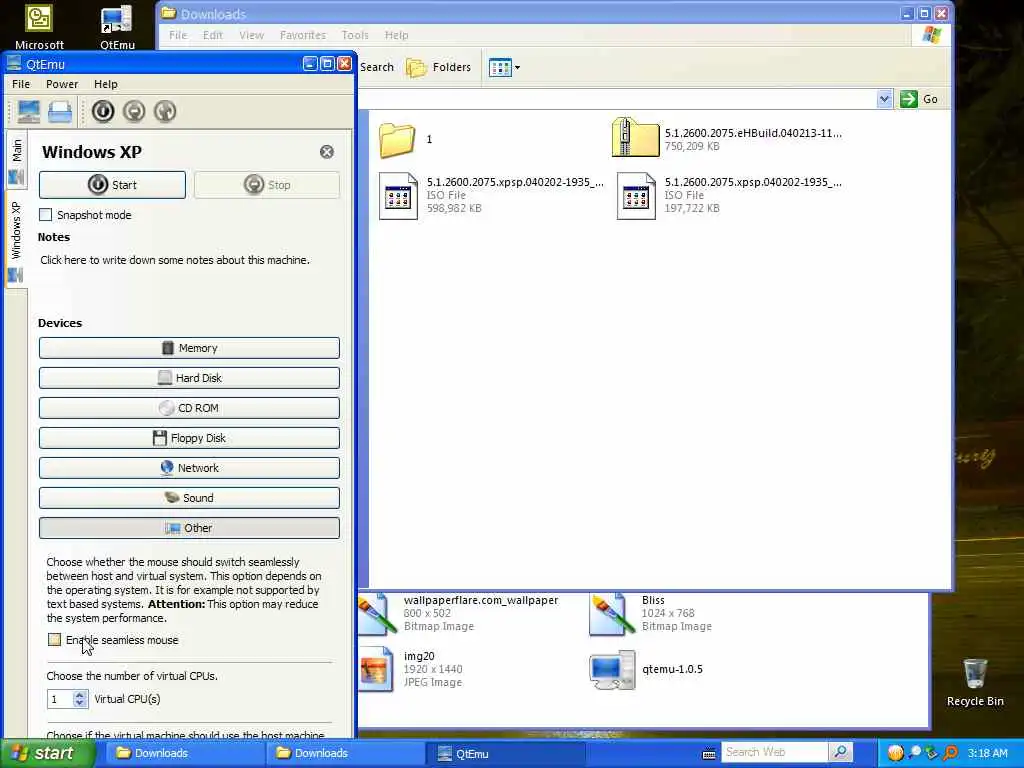Click the Virtual CPU(s) number field

pyautogui.click(x=60, y=699)
